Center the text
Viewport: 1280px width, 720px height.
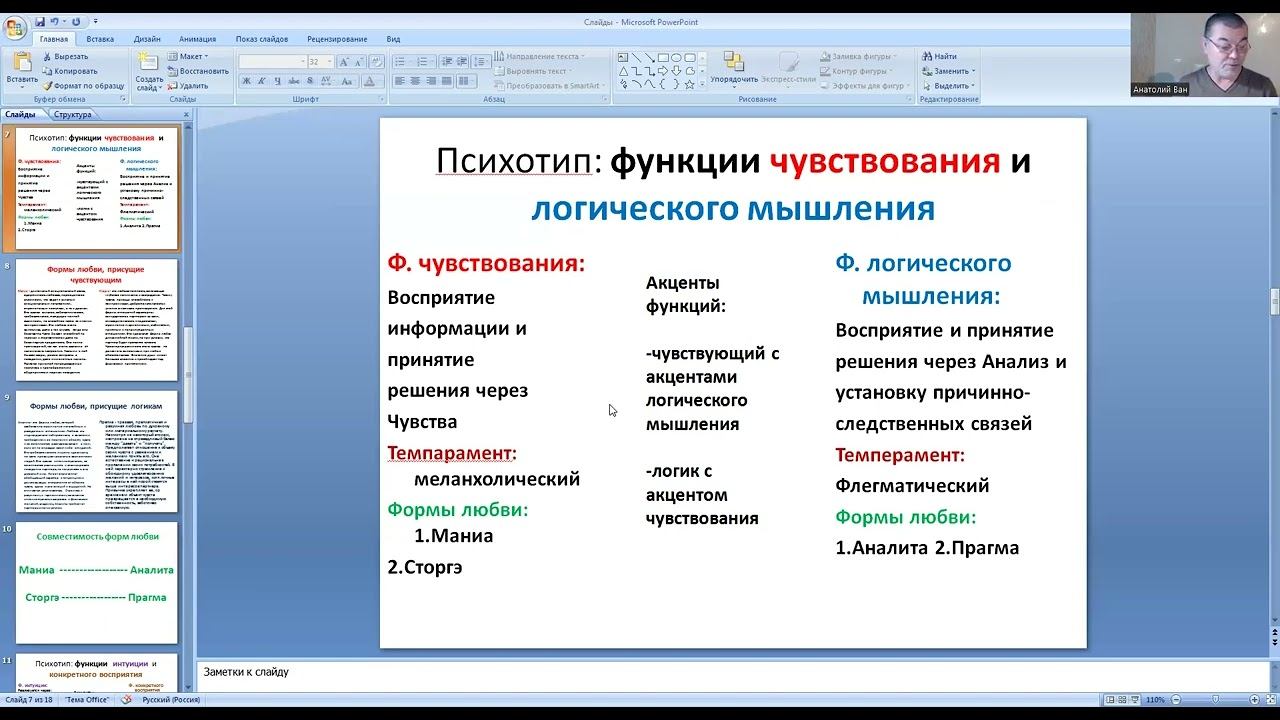[415, 81]
